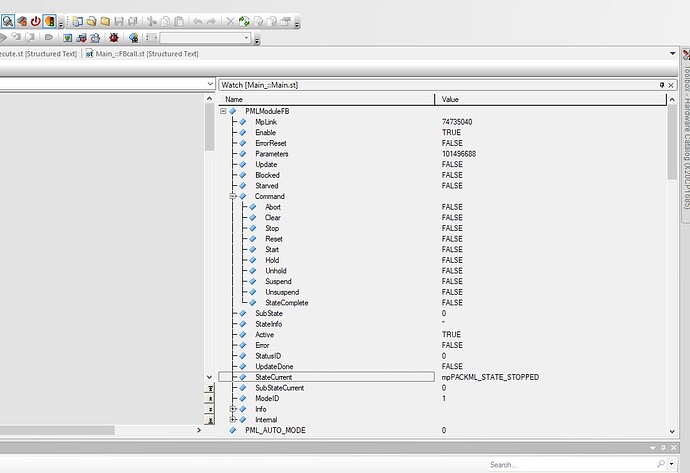The height and width of the screenshot is (473, 690).
Task: Pin the Watch window
Action: [662, 85]
